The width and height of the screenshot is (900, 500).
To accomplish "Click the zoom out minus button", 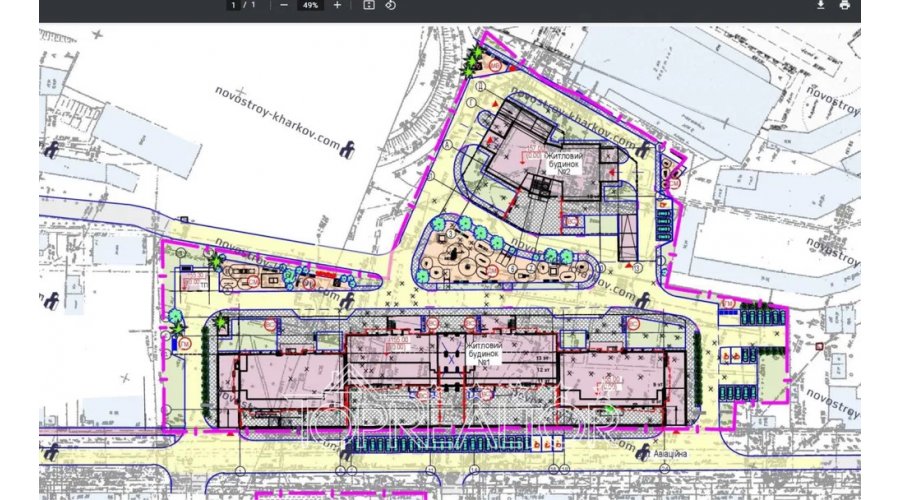I will click(x=284, y=5).
